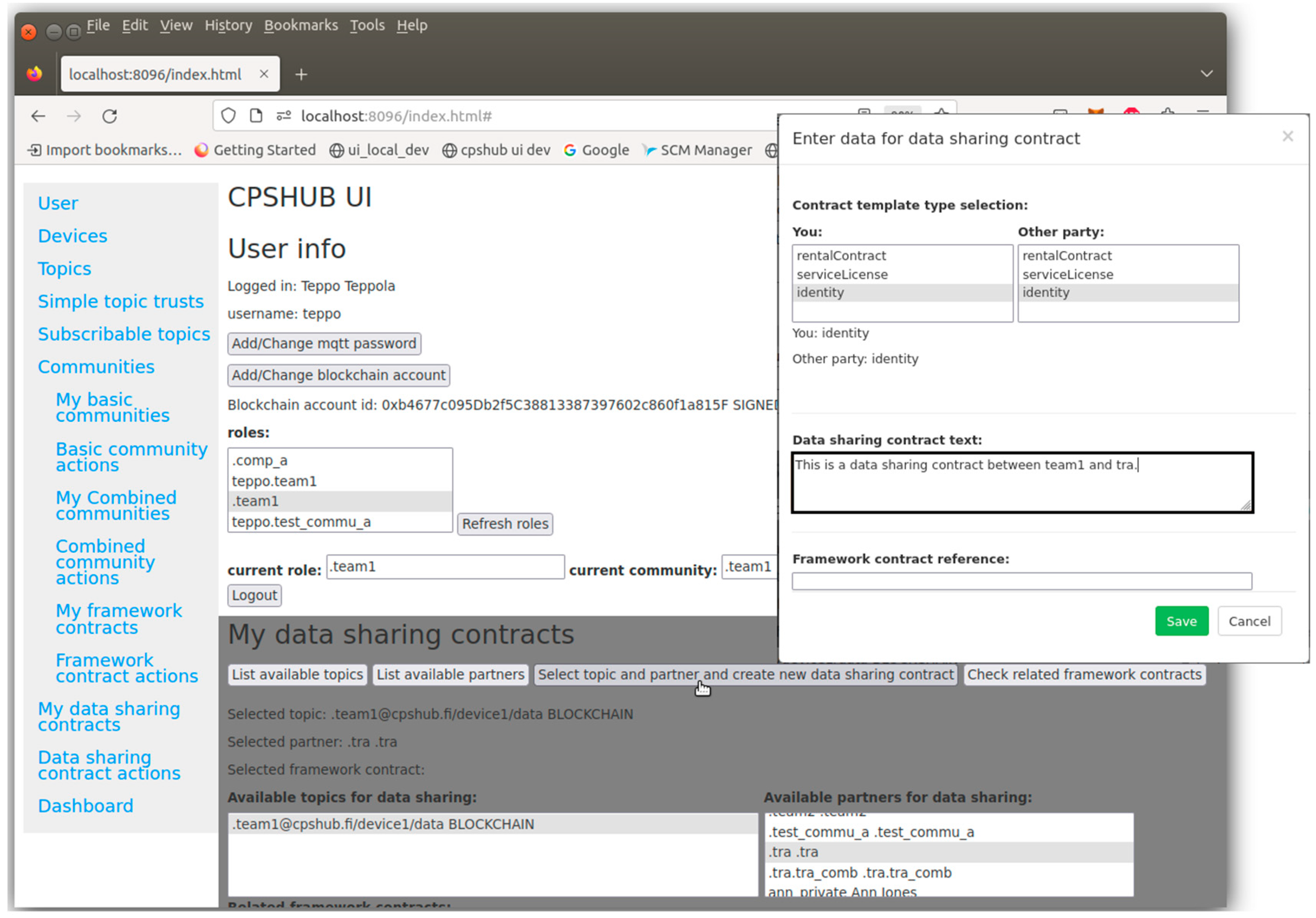Click the site permissions icon in address bar
This screenshot has height=918, width=1316.
click(x=284, y=116)
